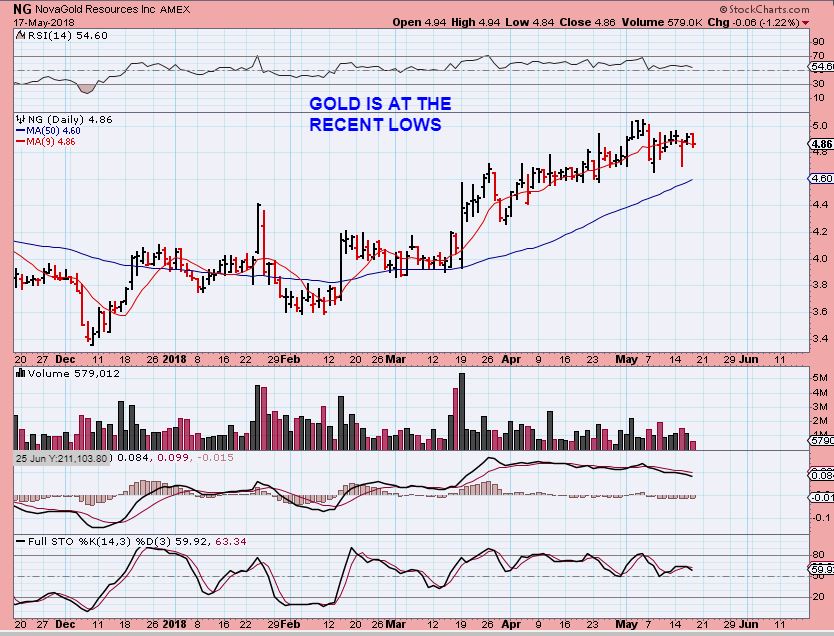Click the MA(50) 4.60 legend entry
This screenshot has height=636, width=834.
click(x=53, y=130)
